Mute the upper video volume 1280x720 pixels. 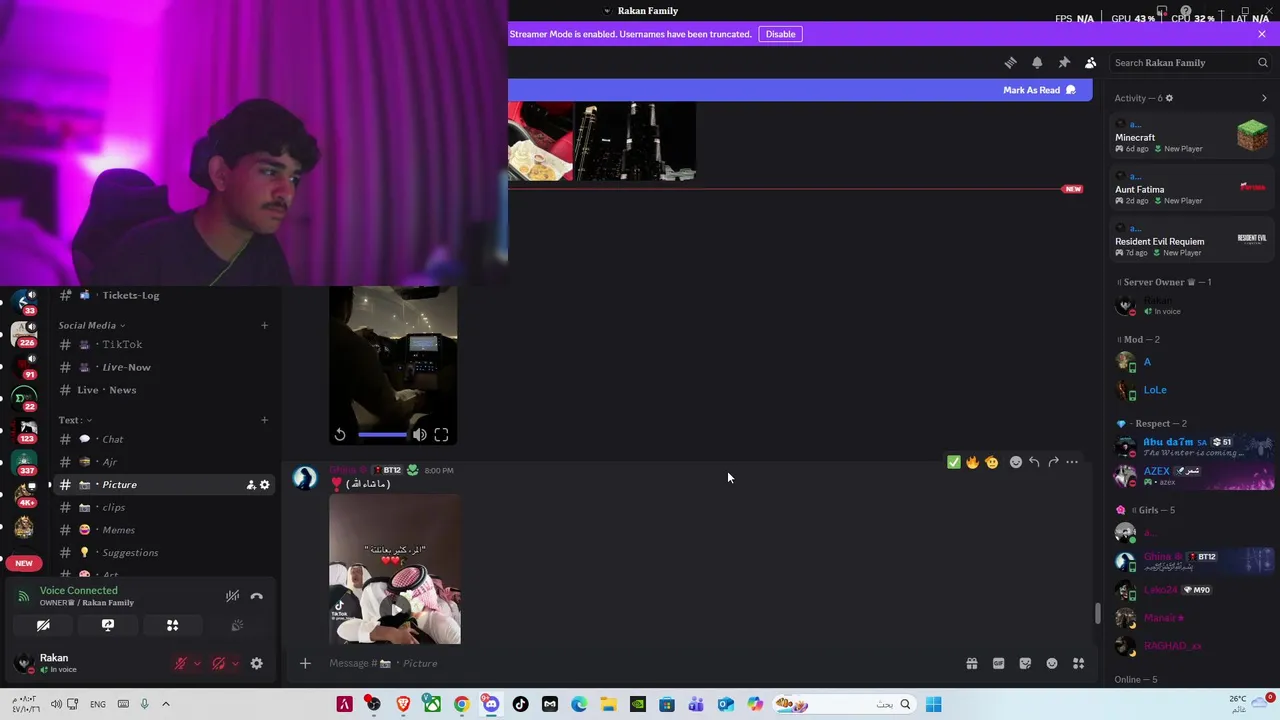pos(420,434)
